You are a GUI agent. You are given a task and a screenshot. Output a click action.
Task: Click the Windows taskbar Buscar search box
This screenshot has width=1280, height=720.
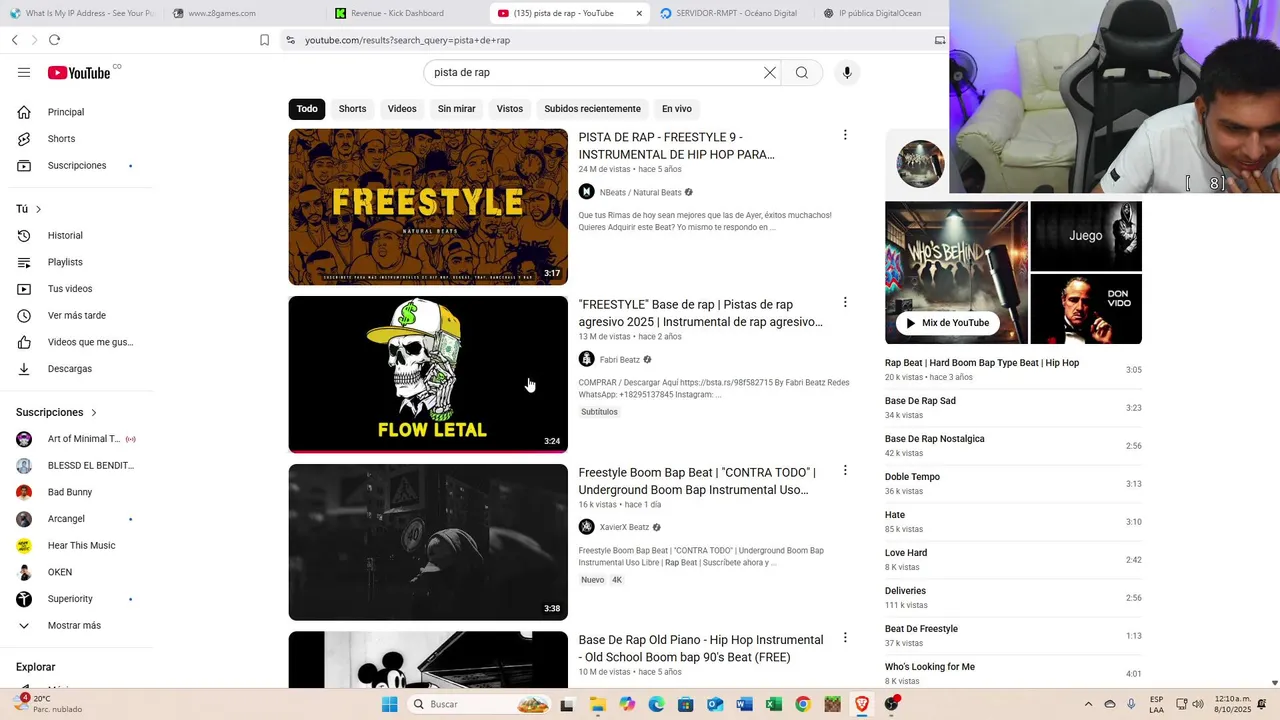[480, 704]
